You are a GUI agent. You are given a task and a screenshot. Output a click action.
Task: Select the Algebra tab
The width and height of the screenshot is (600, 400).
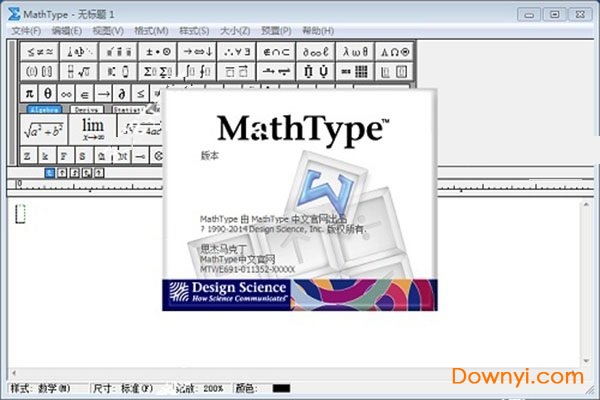tap(44, 110)
